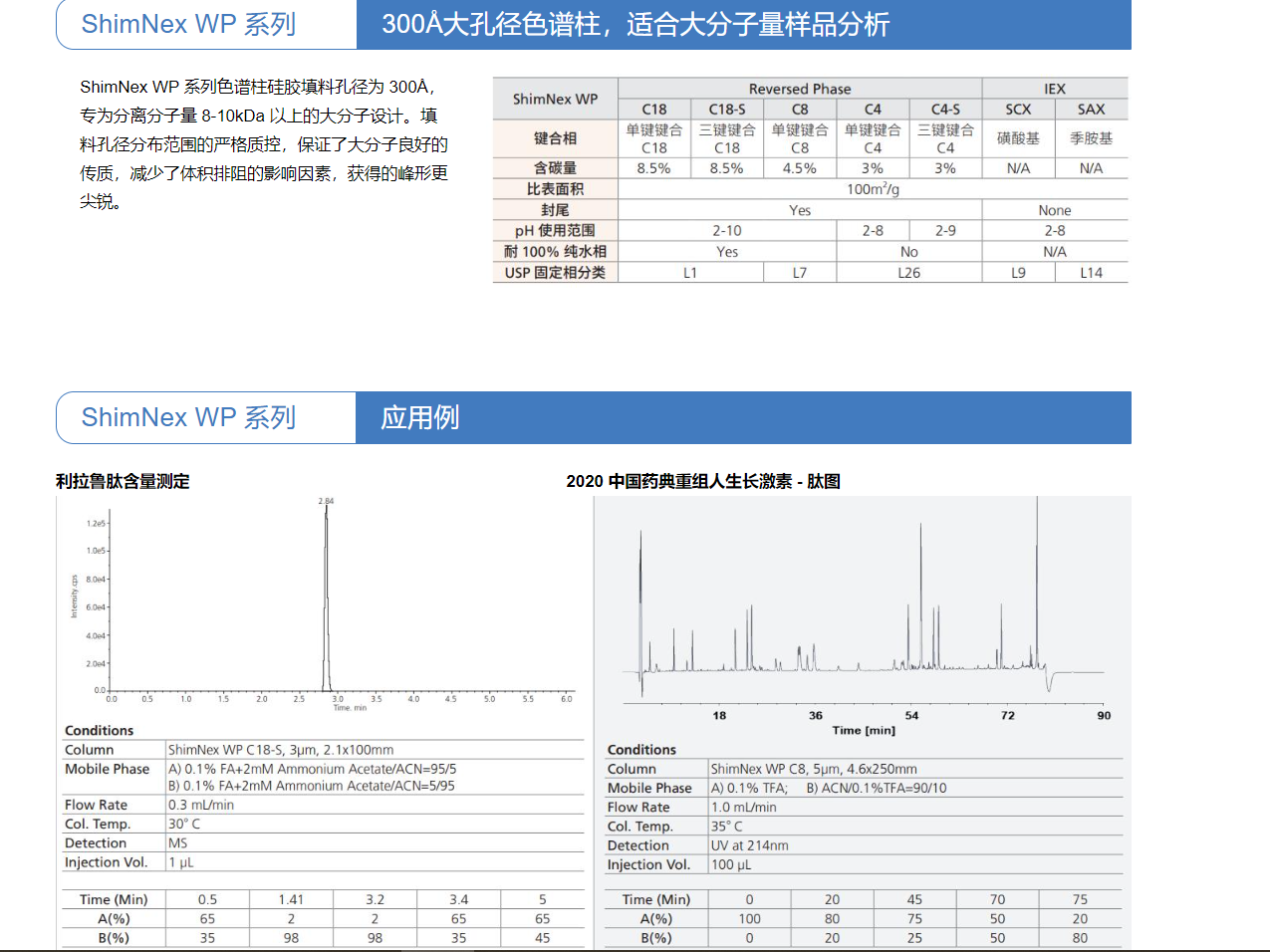Click the growth hormone peptide map chromatogram

[863, 607]
